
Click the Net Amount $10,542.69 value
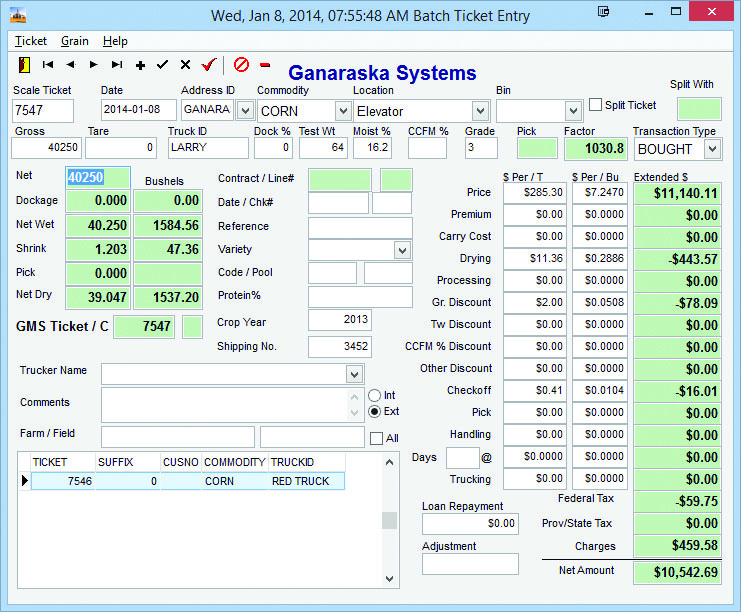click(677, 572)
